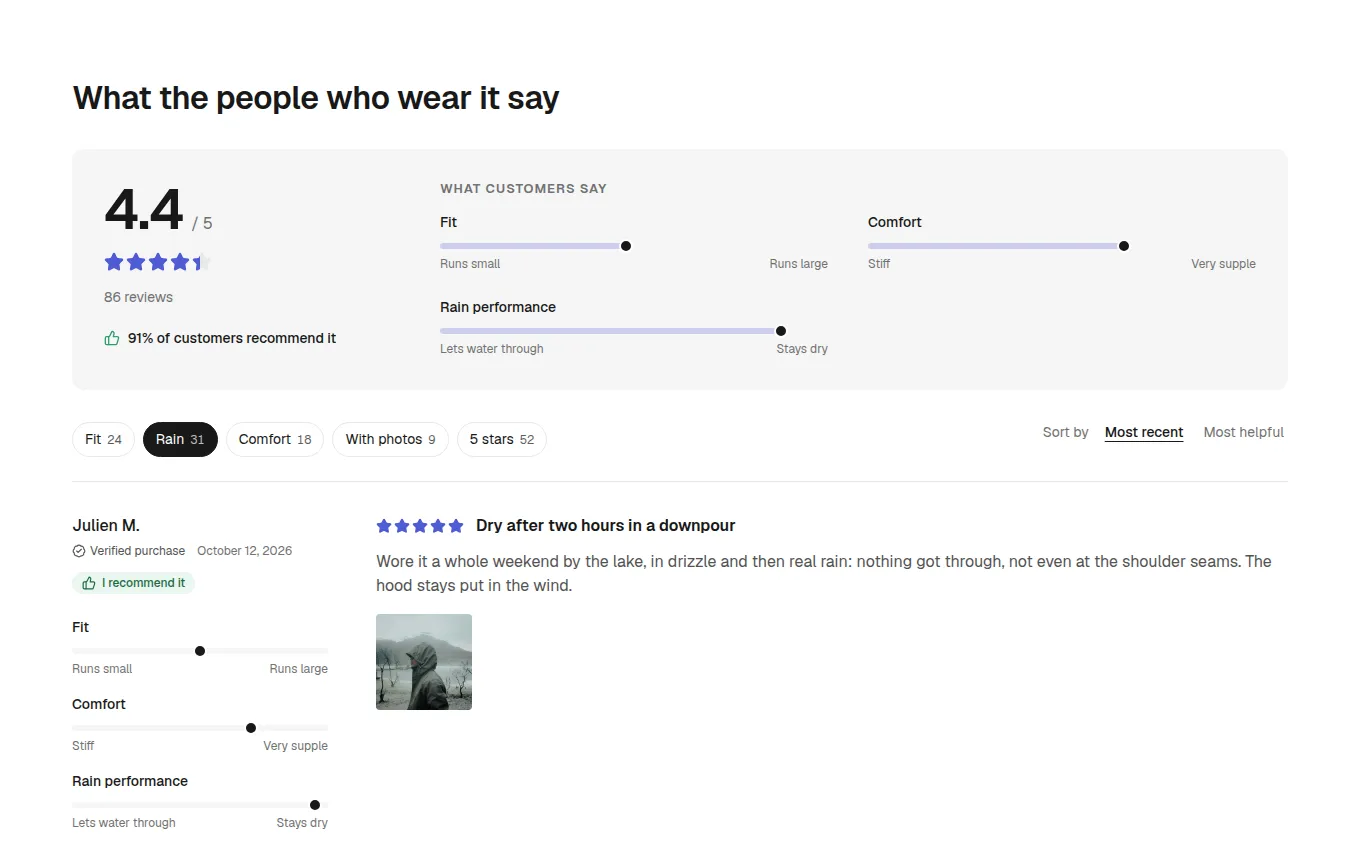Open the hooded jacket review photo

coord(424,662)
